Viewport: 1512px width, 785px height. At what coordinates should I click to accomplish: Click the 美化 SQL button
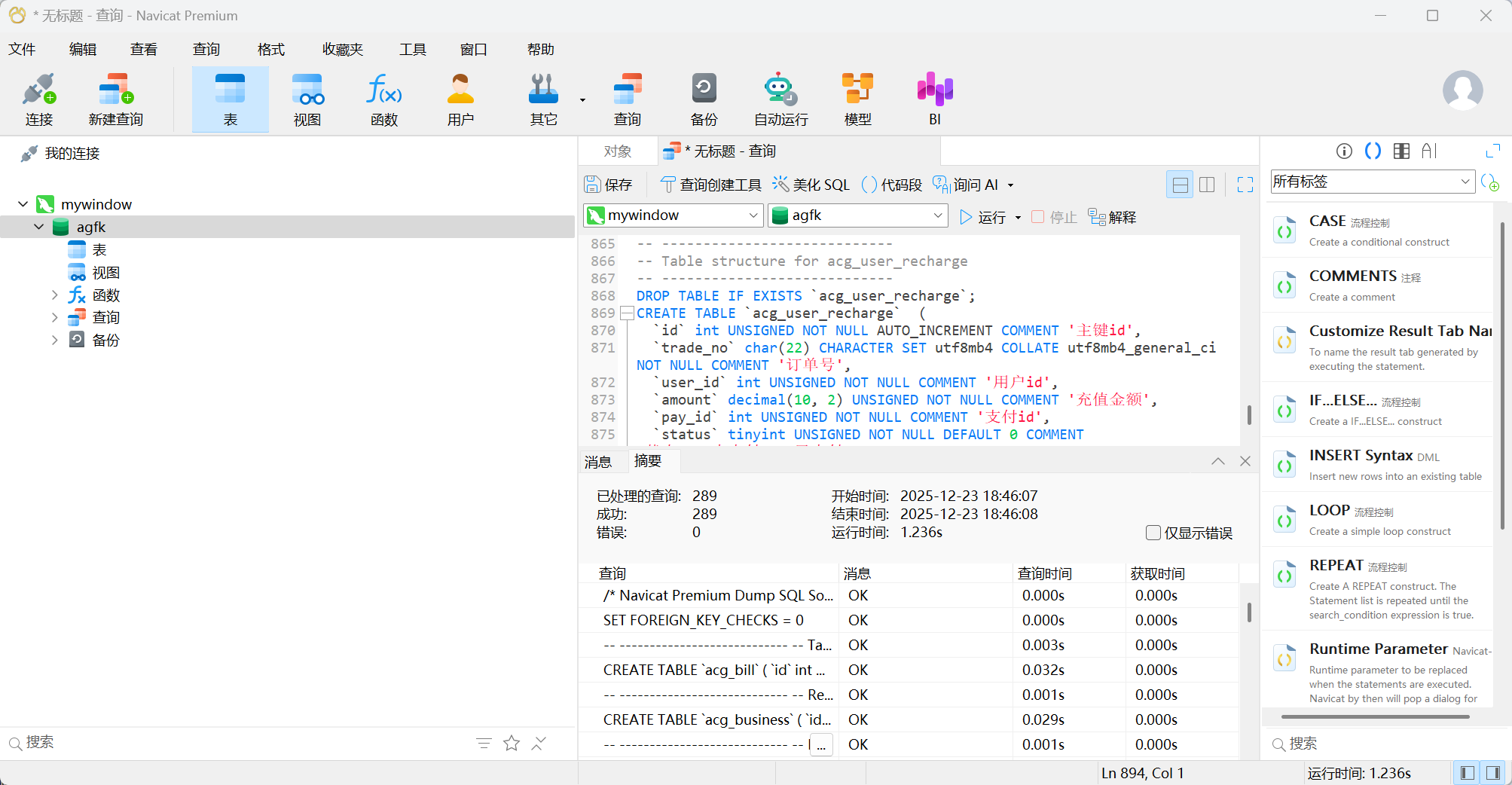click(811, 185)
